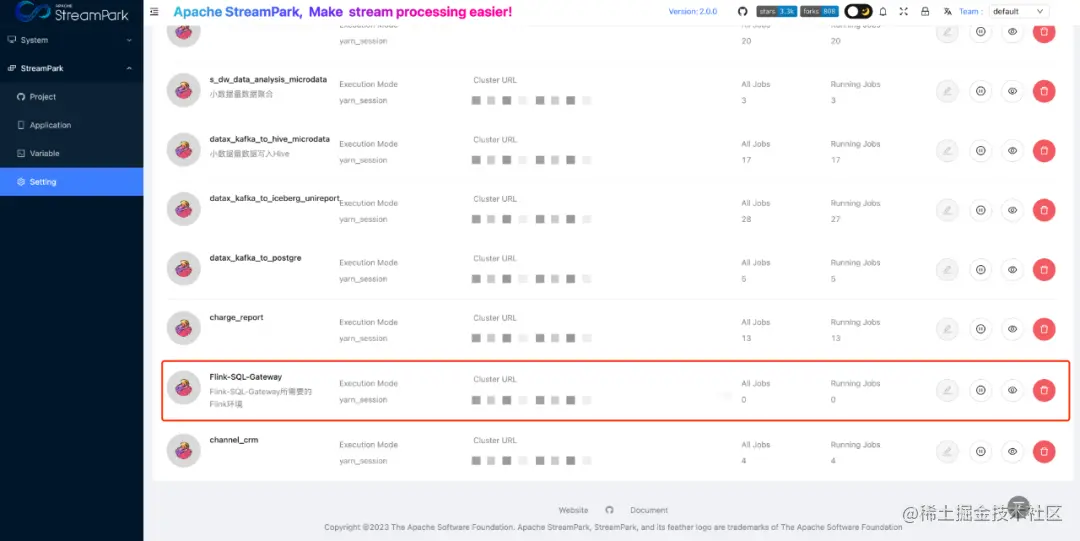1080x541 pixels.
Task: Edit the datax_kafka_to_hive_microdata cluster
Action: [x=947, y=150]
